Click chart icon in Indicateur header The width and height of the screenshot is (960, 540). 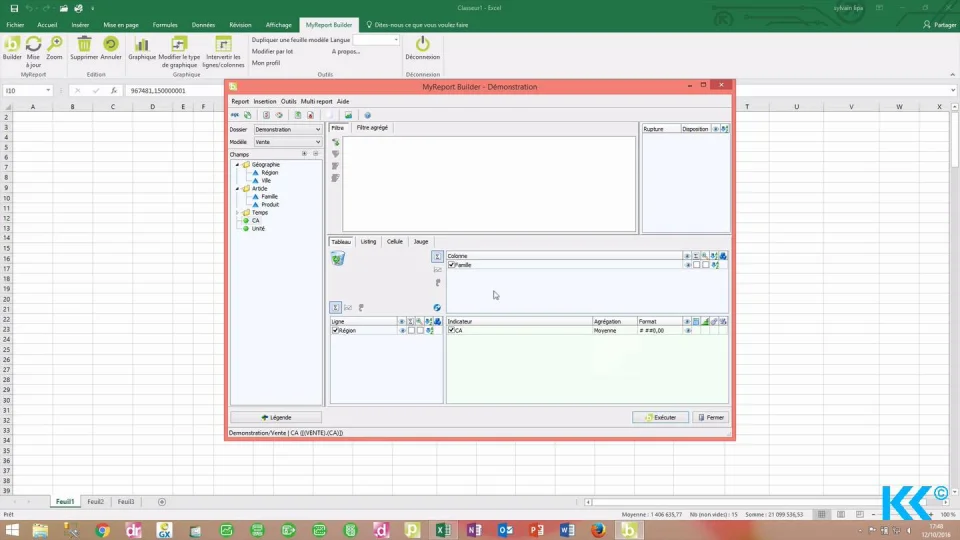[x=705, y=321]
